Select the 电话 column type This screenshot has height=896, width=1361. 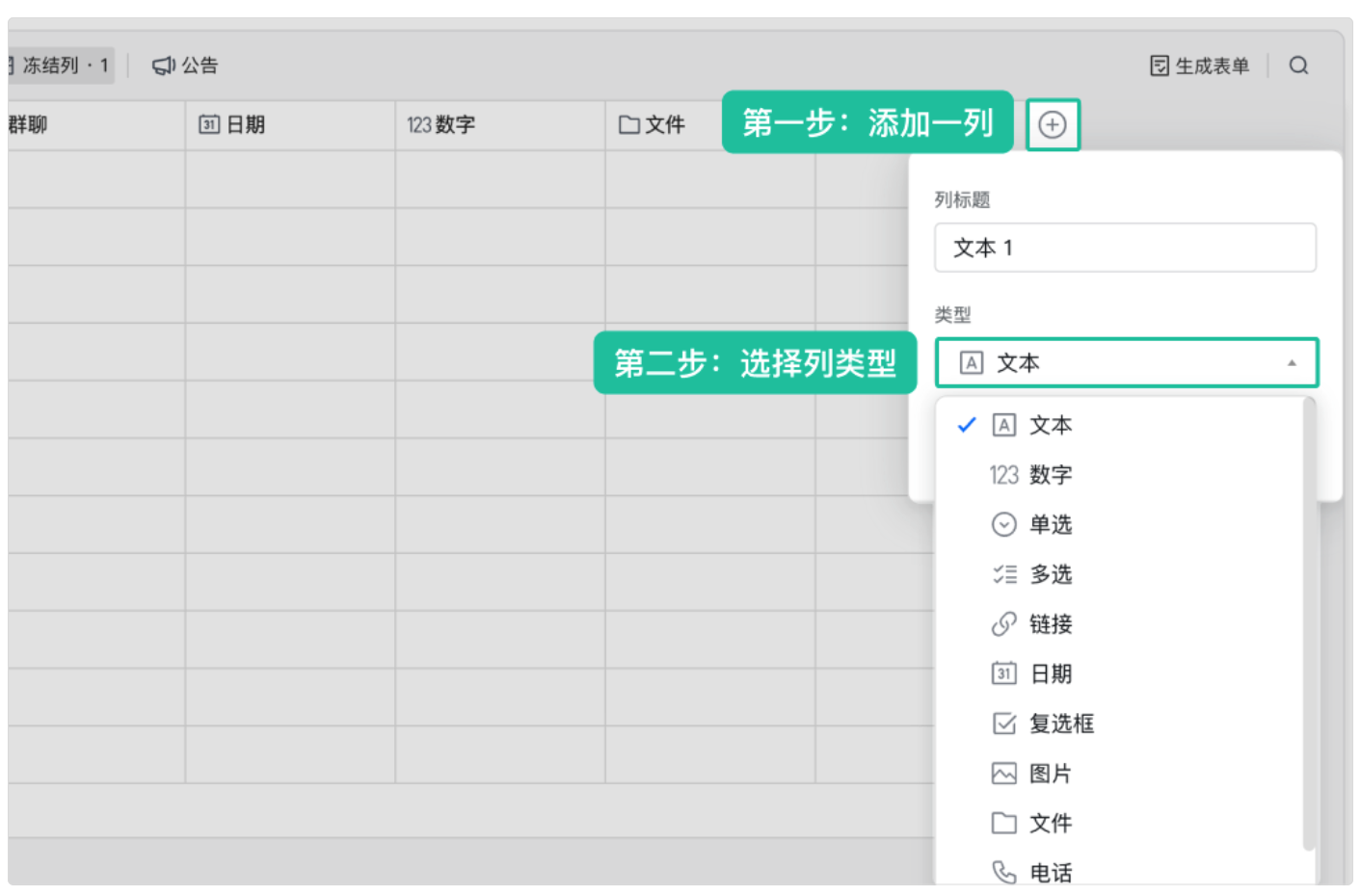1051,872
